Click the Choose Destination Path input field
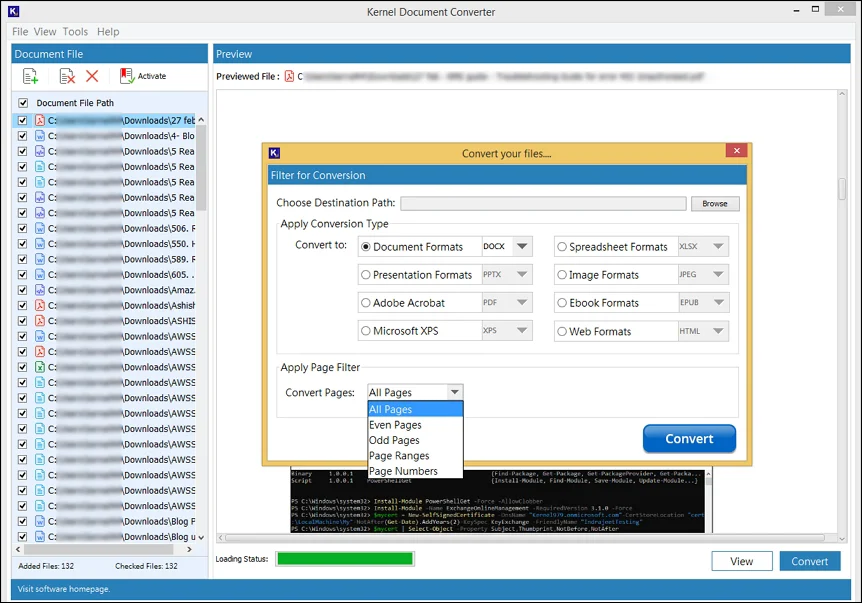The width and height of the screenshot is (862, 603). click(x=543, y=203)
